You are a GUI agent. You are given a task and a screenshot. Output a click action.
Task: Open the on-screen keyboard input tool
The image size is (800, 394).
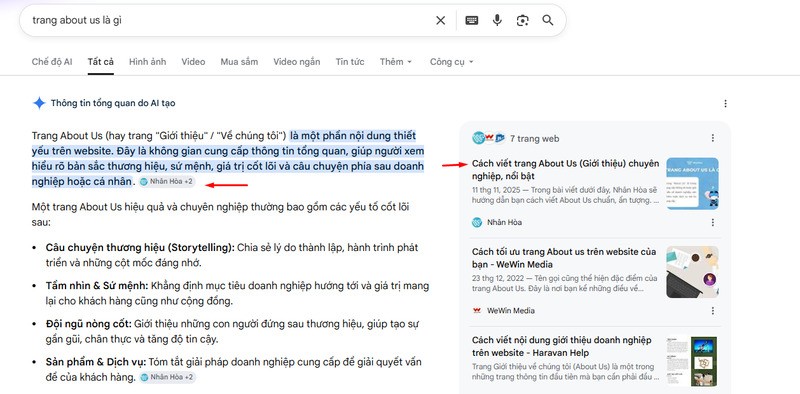tap(472, 20)
